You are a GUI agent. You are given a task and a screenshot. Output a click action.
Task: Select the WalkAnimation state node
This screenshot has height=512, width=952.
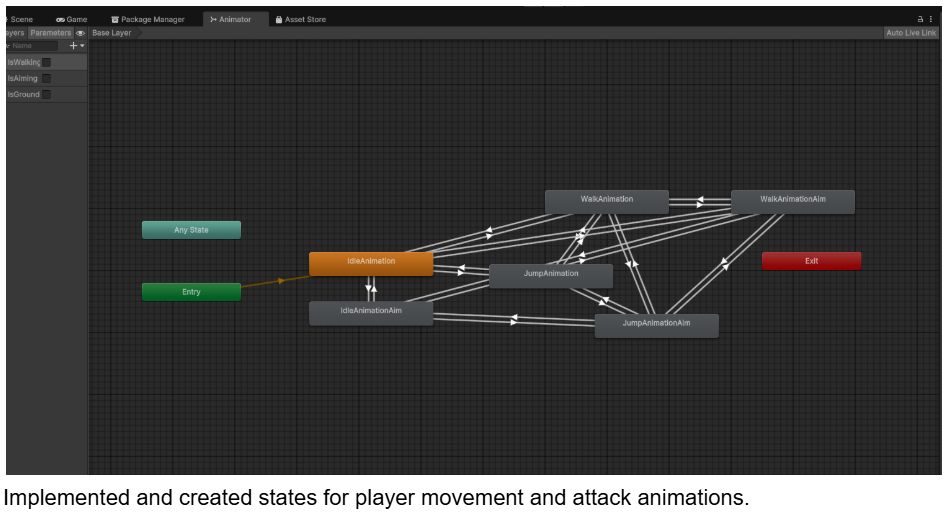click(607, 202)
